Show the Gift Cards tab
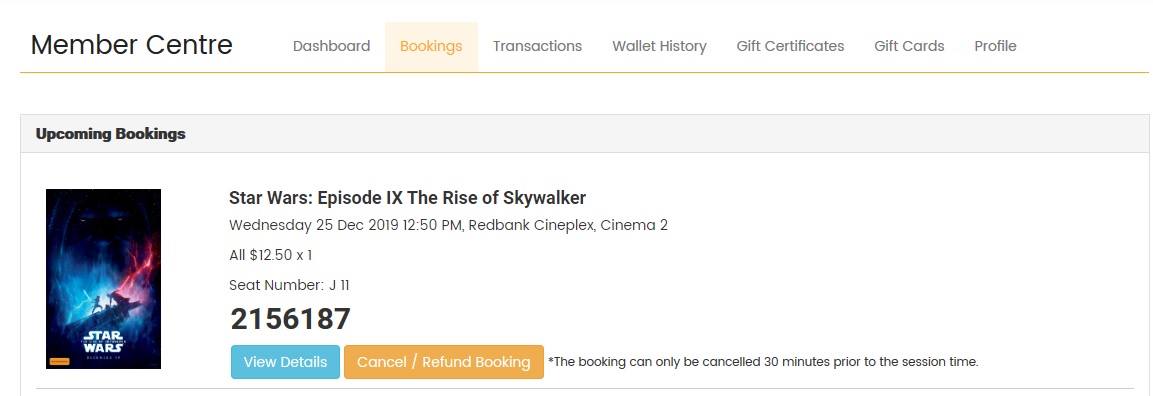1153x396 pixels. [909, 46]
